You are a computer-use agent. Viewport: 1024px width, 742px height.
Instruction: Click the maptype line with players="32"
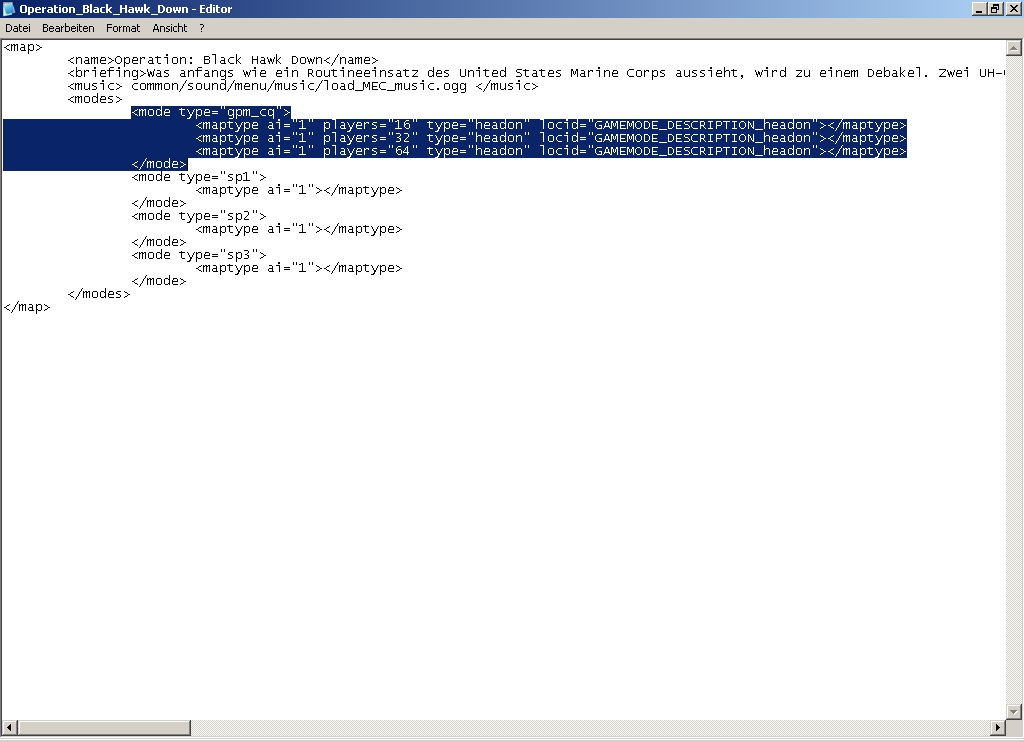click(551, 138)
